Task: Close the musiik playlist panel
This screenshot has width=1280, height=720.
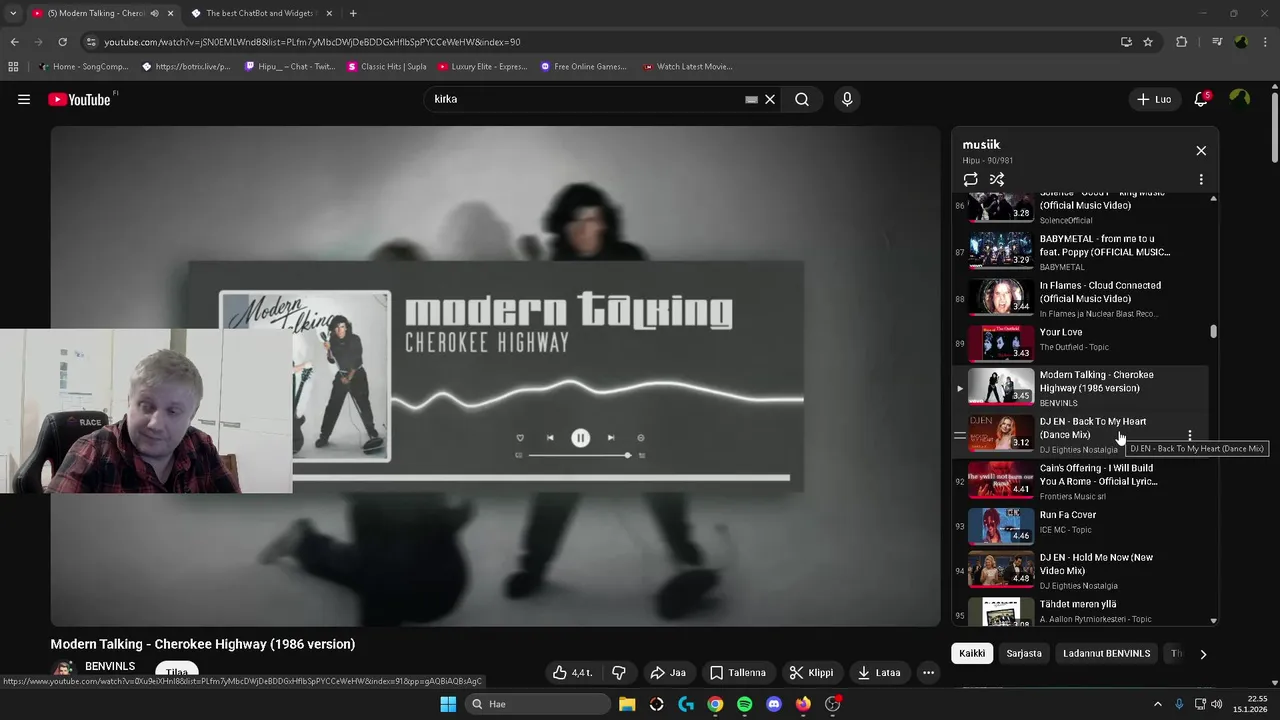Action: 1201,151
